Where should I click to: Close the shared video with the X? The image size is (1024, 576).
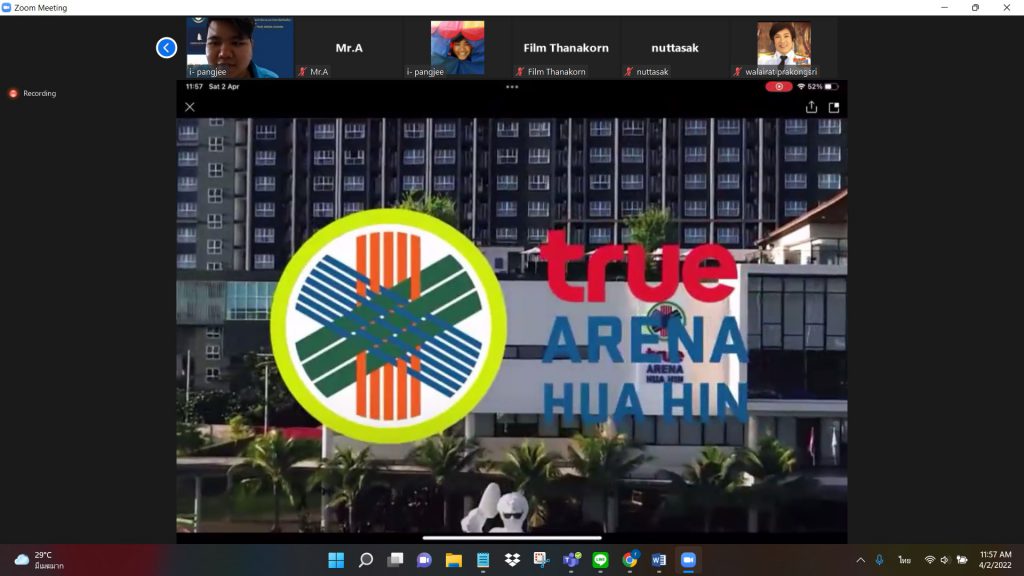click(x=190, y=107)
